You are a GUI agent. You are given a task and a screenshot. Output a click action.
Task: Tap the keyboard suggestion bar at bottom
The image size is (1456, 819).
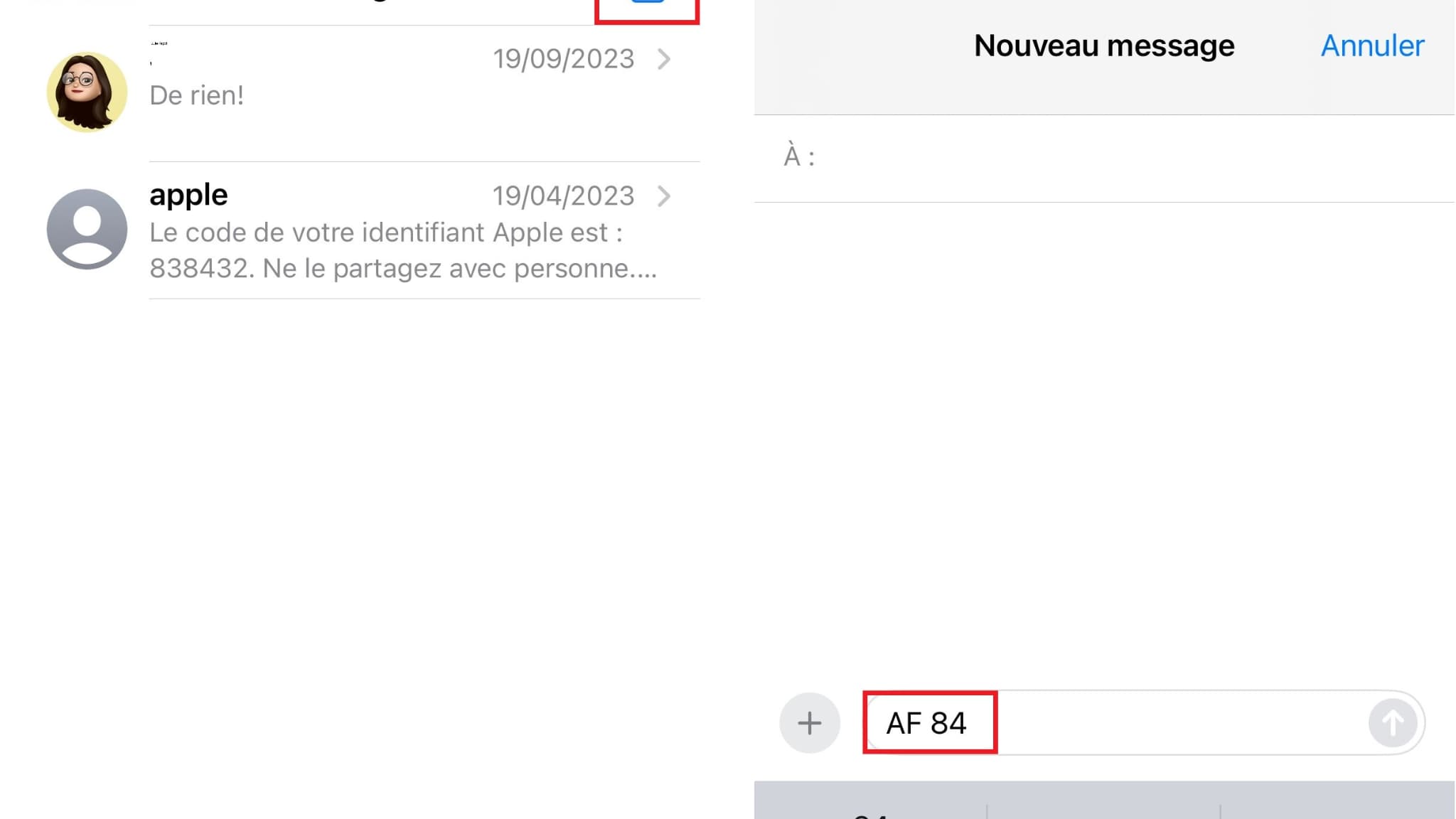pos(1102,803)
